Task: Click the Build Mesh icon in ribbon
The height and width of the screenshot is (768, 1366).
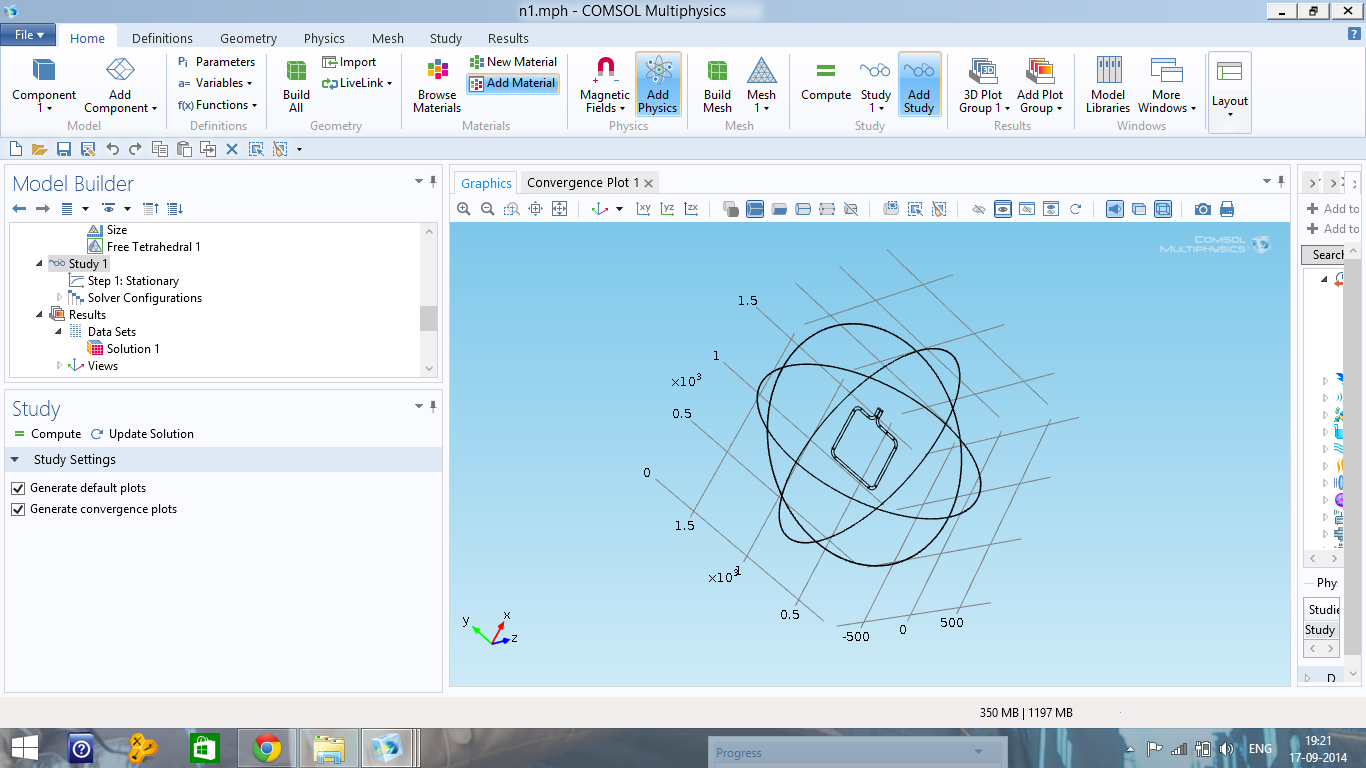Action: pos(717,85)
